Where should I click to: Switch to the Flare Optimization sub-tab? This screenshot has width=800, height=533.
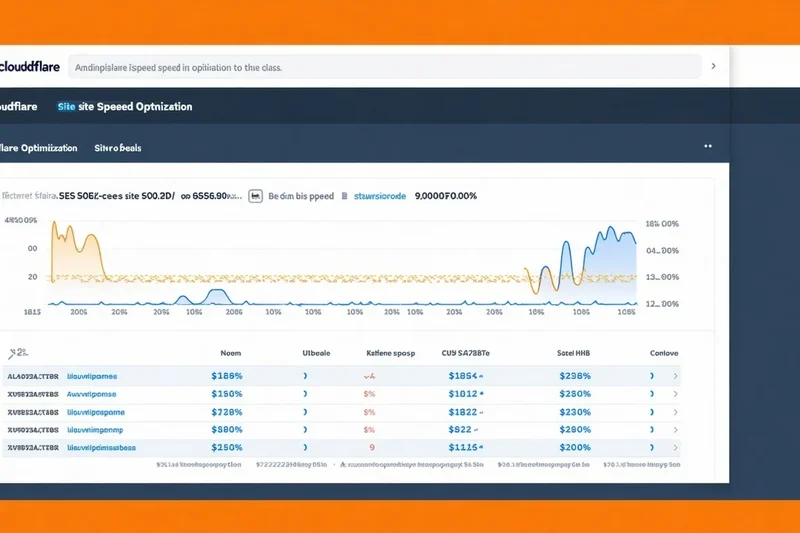[x=38, y=147]
